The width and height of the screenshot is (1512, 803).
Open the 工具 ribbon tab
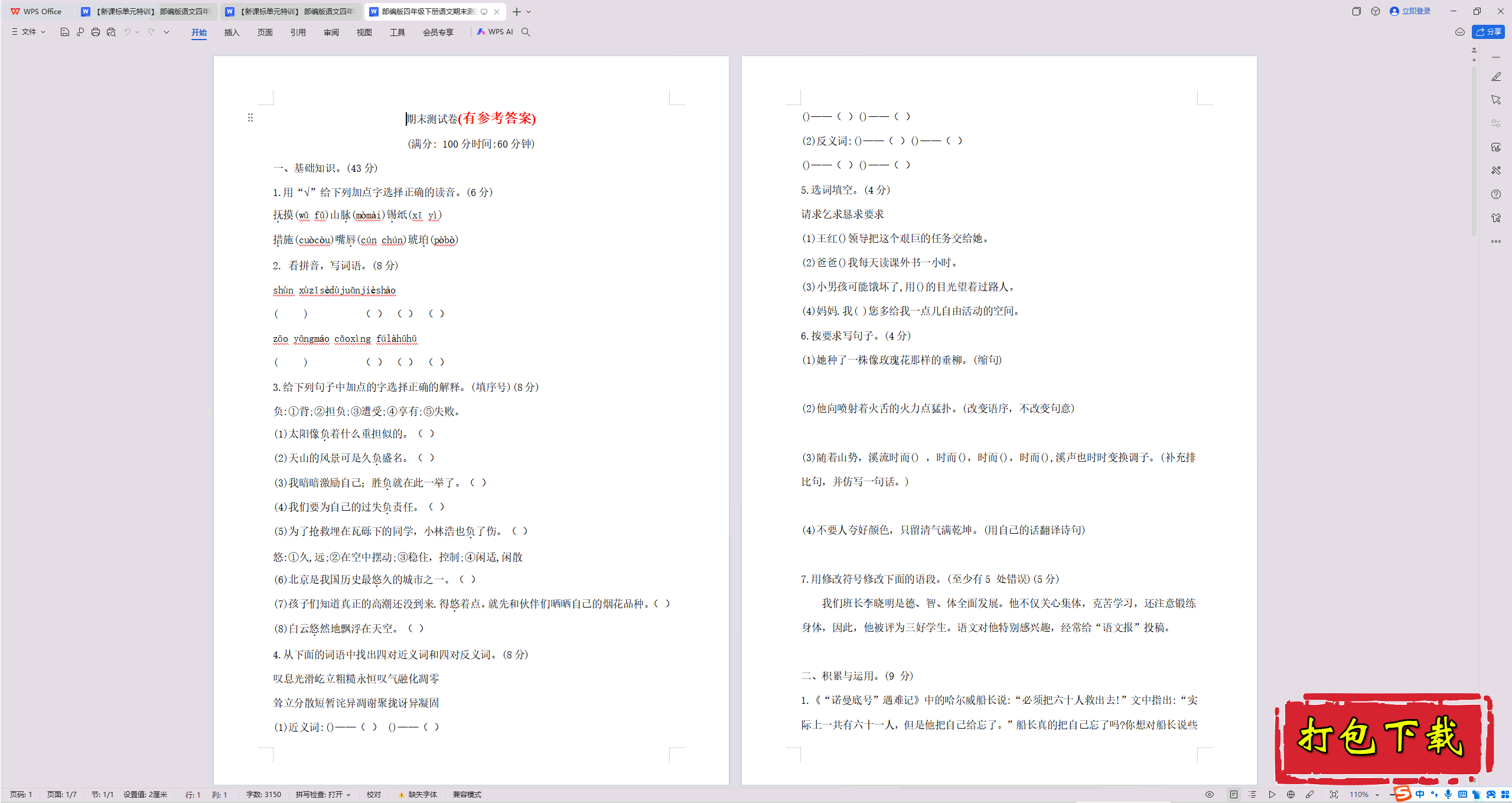397,32
